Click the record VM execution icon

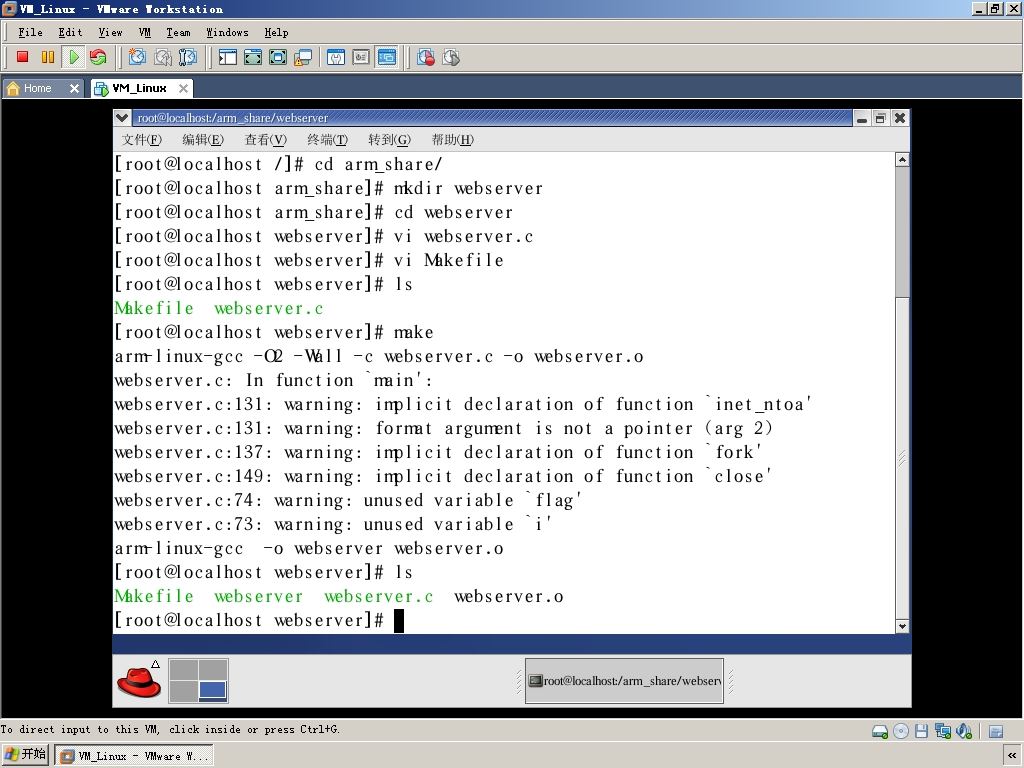(426, 57)
